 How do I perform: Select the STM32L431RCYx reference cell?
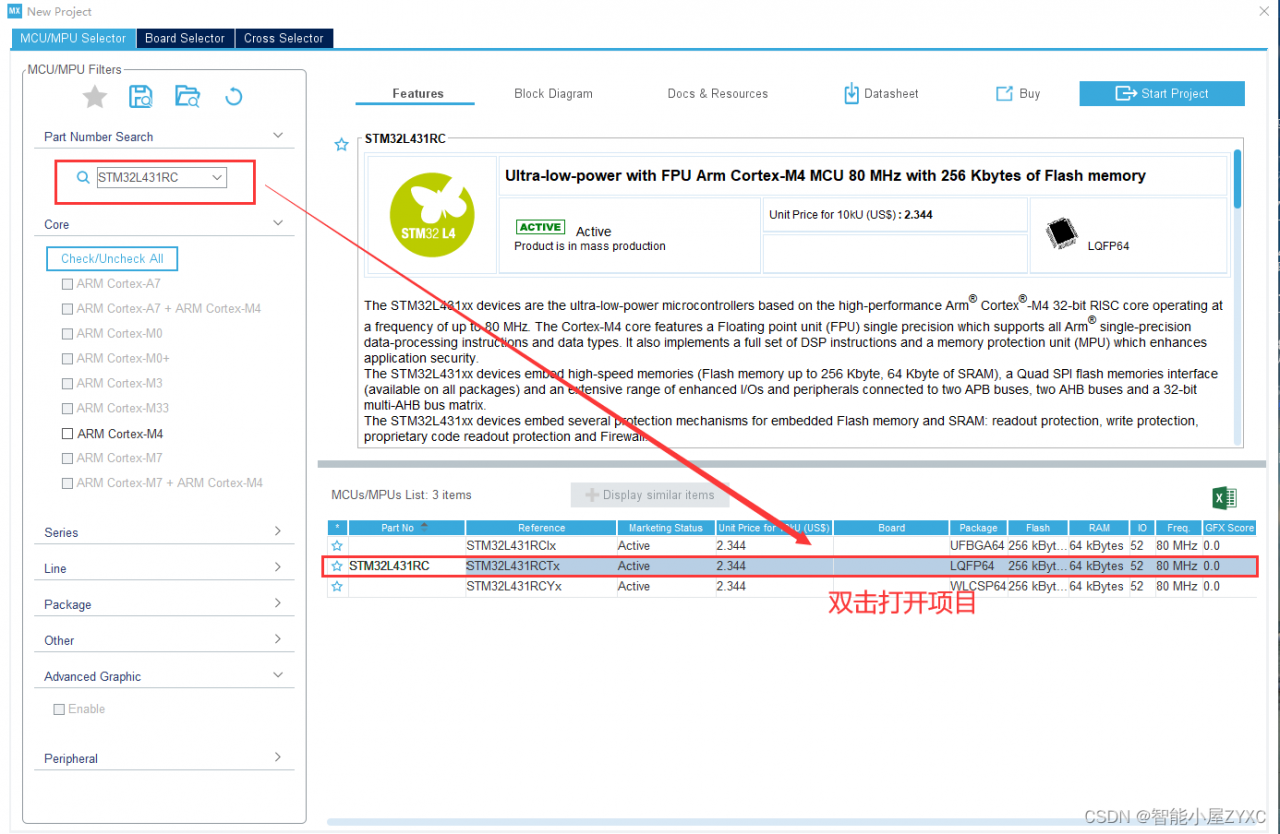(x=541, y=586)
